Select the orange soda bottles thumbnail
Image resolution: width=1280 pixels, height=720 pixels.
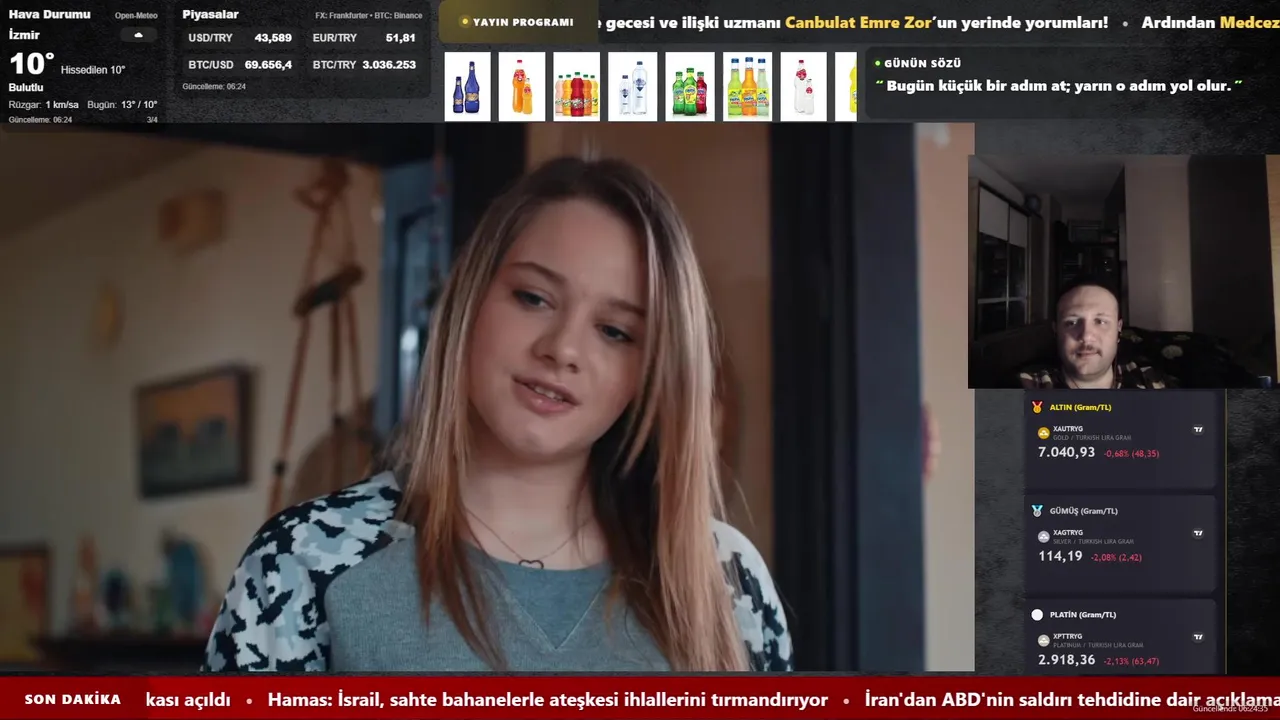click(522, 87)
